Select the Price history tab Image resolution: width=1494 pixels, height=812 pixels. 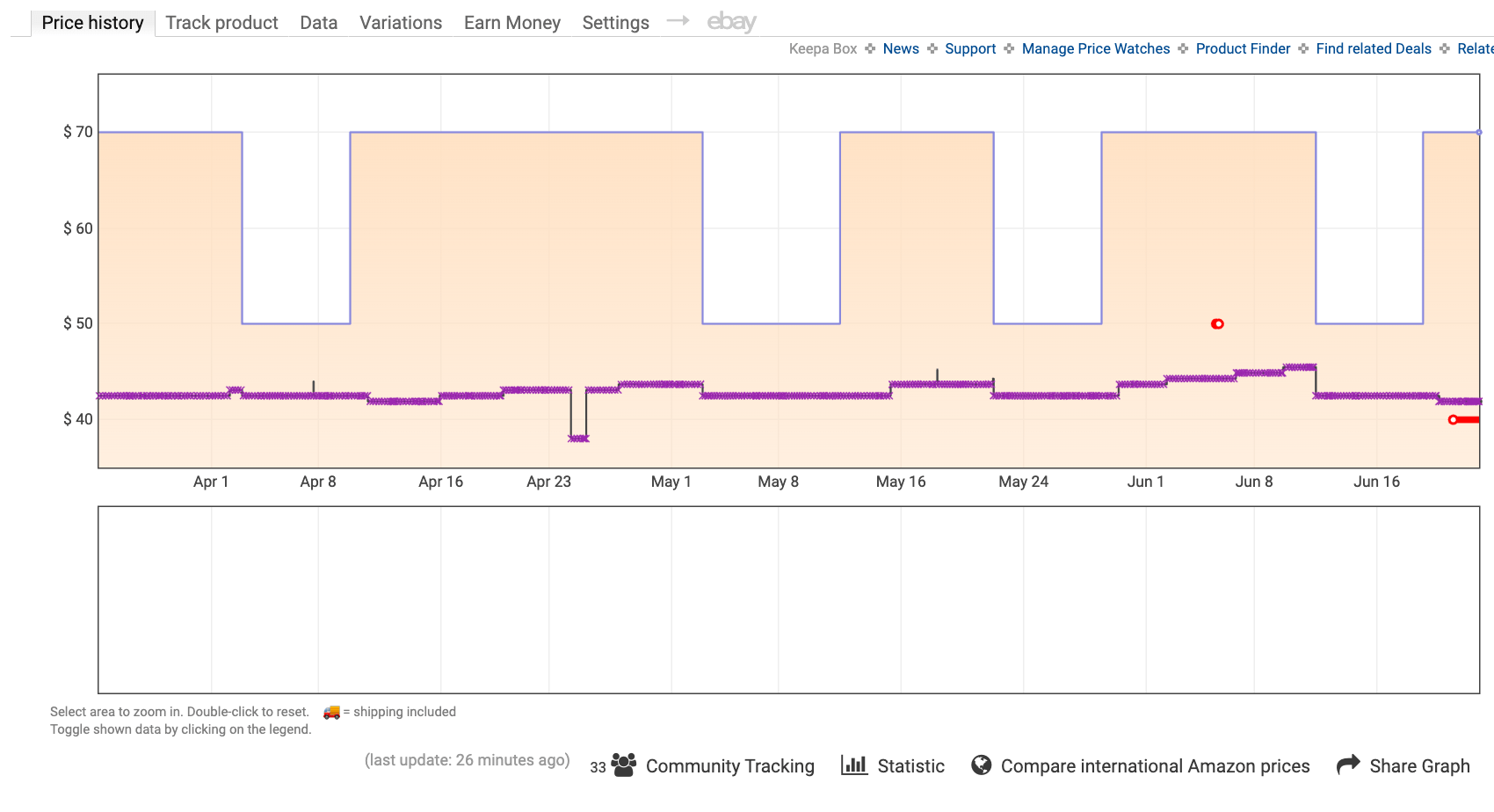[x=92, y=23]
